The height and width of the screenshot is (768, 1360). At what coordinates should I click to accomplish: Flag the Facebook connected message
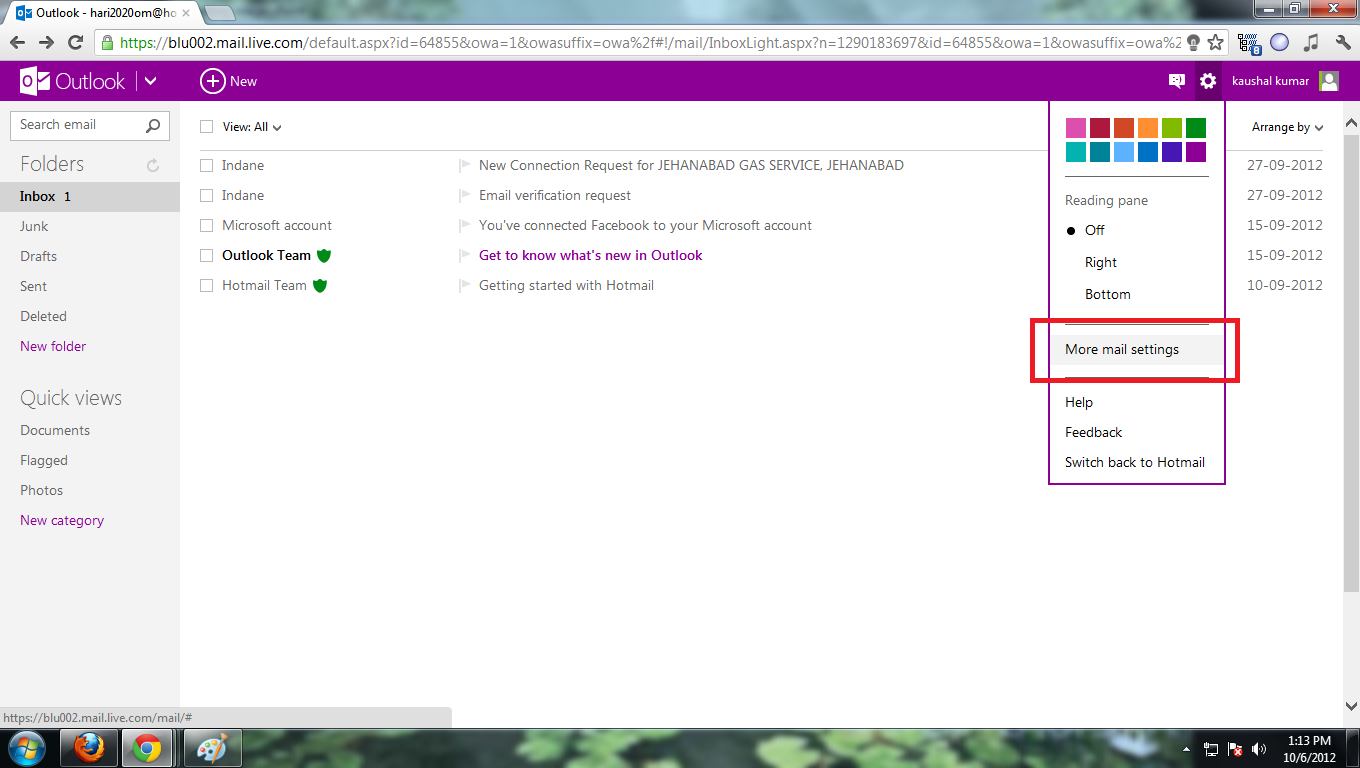pyautogui.click(x=464, y=225)
